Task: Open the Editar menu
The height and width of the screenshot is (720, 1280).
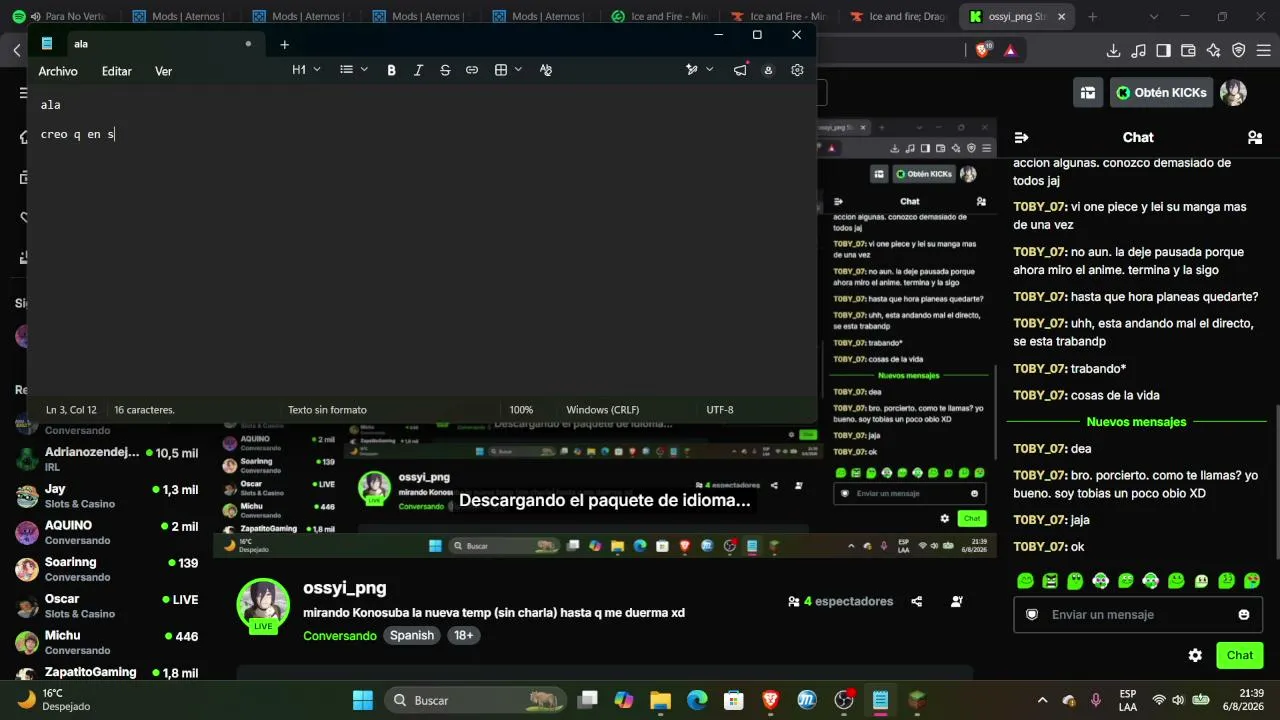Action: 117,71
